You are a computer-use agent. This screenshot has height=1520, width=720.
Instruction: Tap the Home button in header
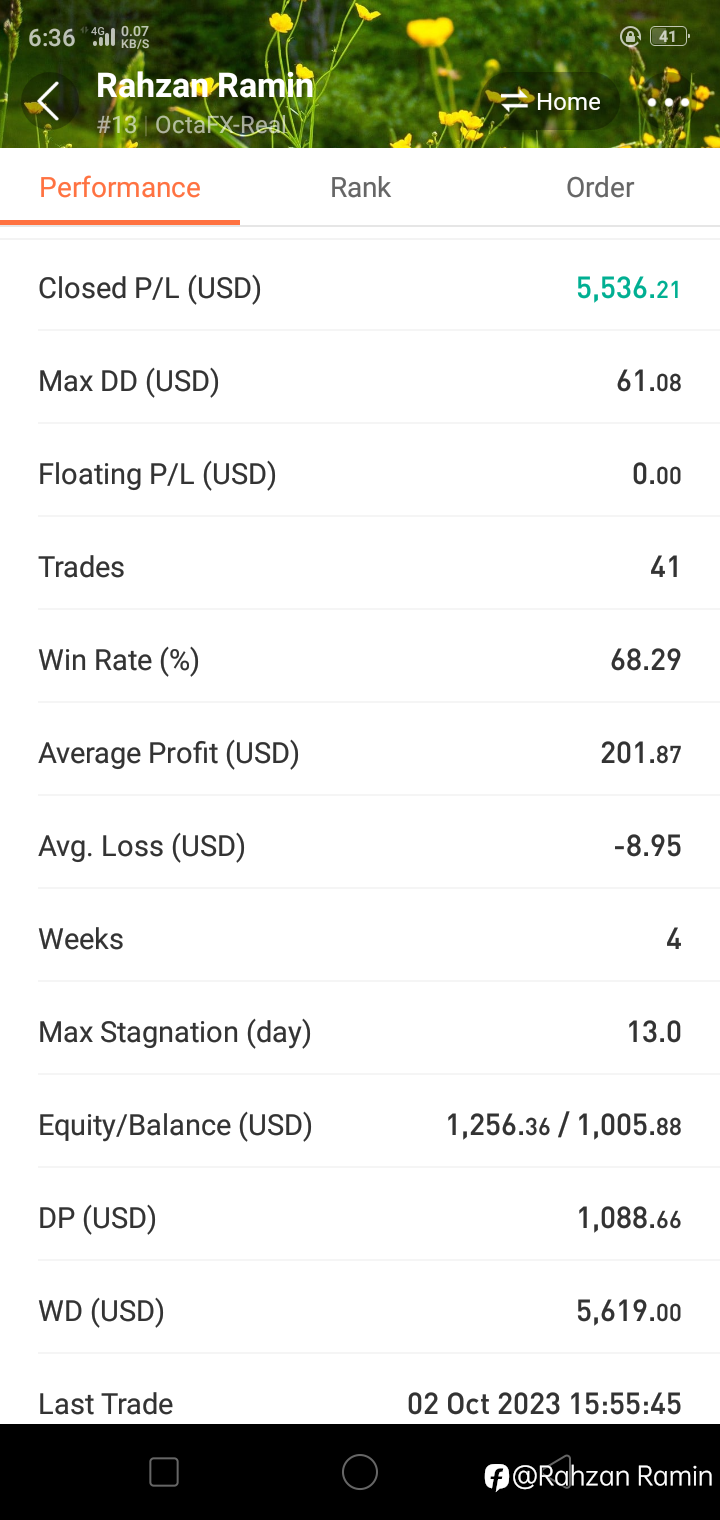pyautogui.click(x=552, y=102)
